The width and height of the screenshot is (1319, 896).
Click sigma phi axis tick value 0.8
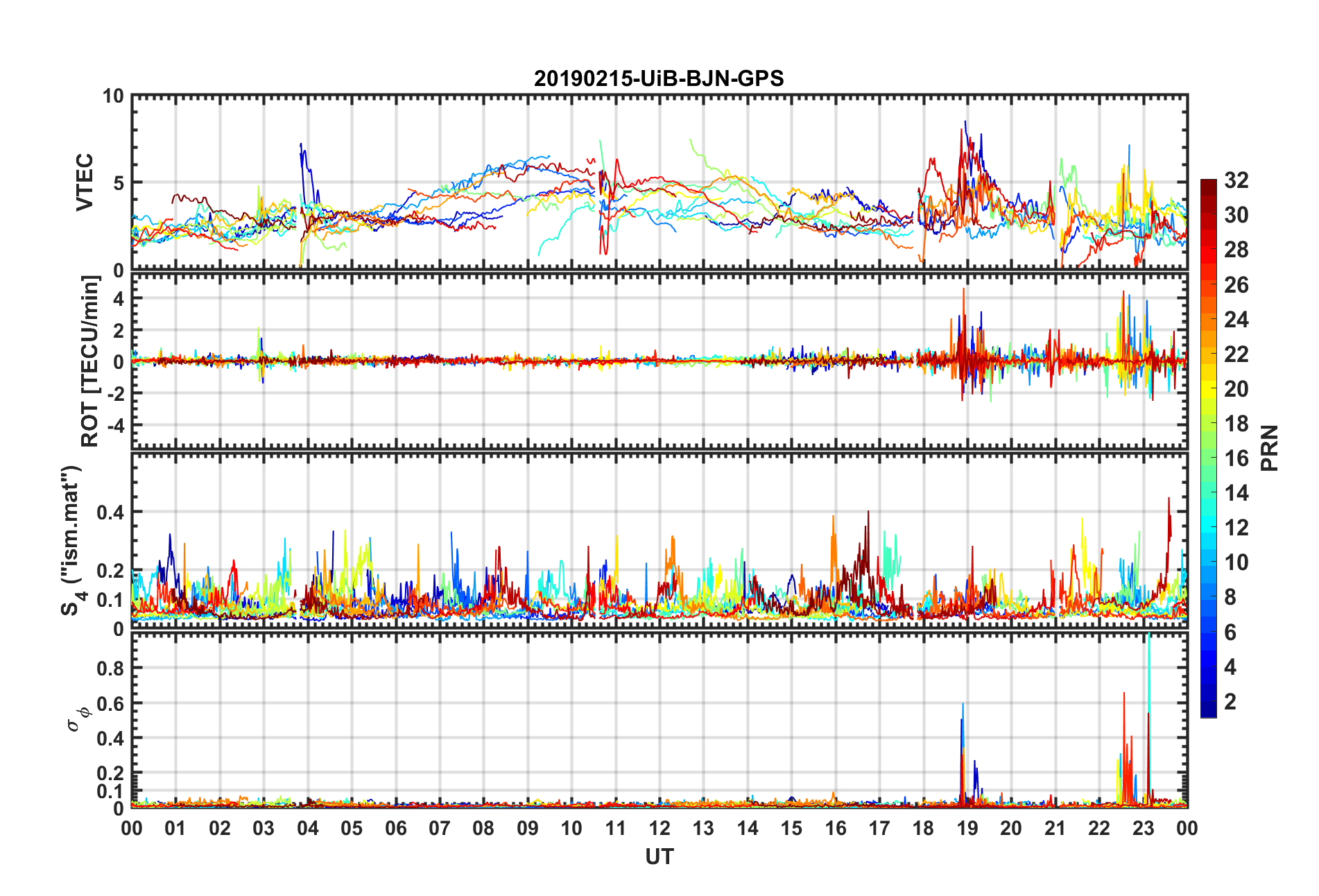click(111, 669)
